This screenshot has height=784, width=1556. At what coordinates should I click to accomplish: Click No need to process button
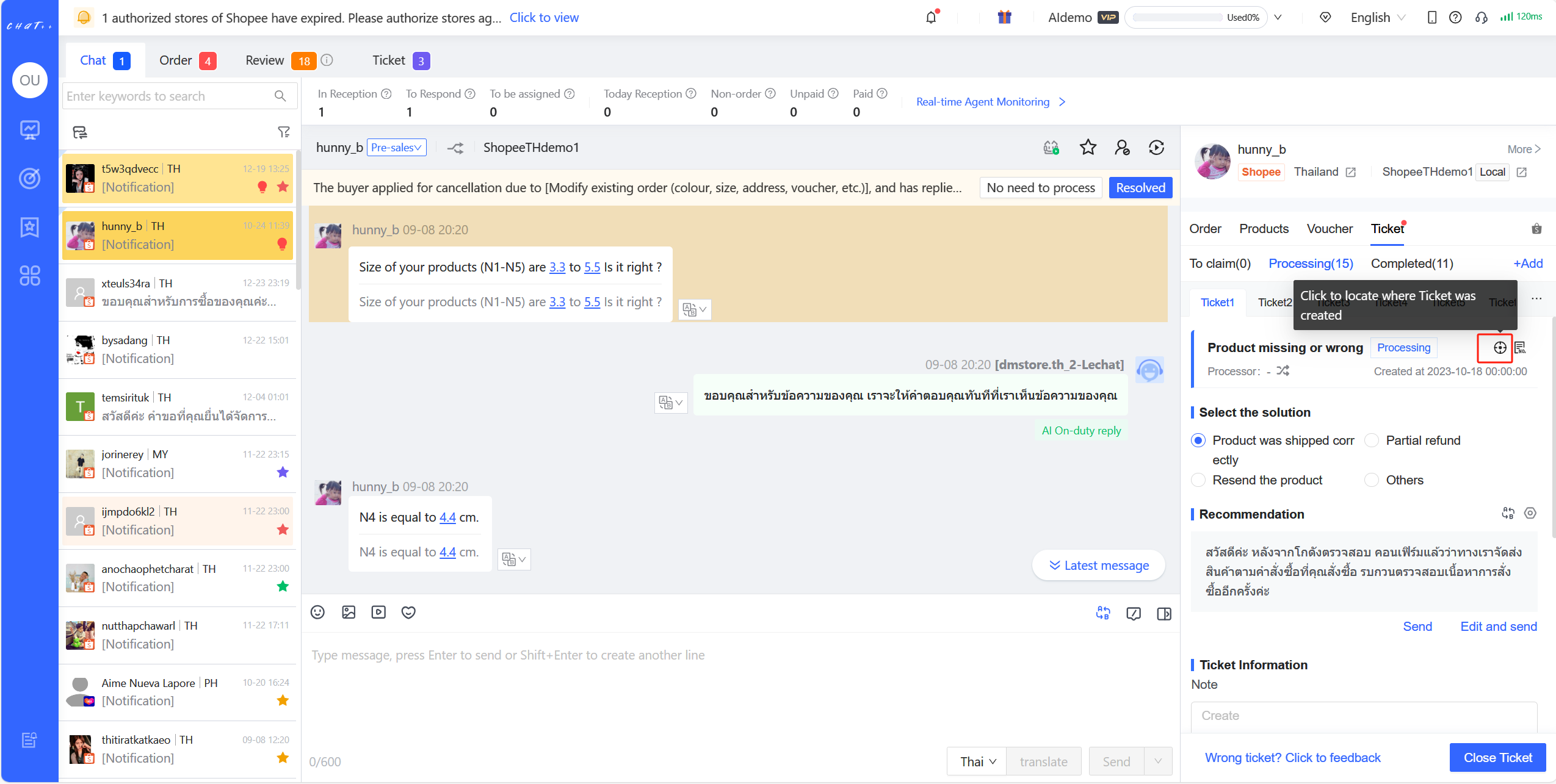[x=1040, y=187]
